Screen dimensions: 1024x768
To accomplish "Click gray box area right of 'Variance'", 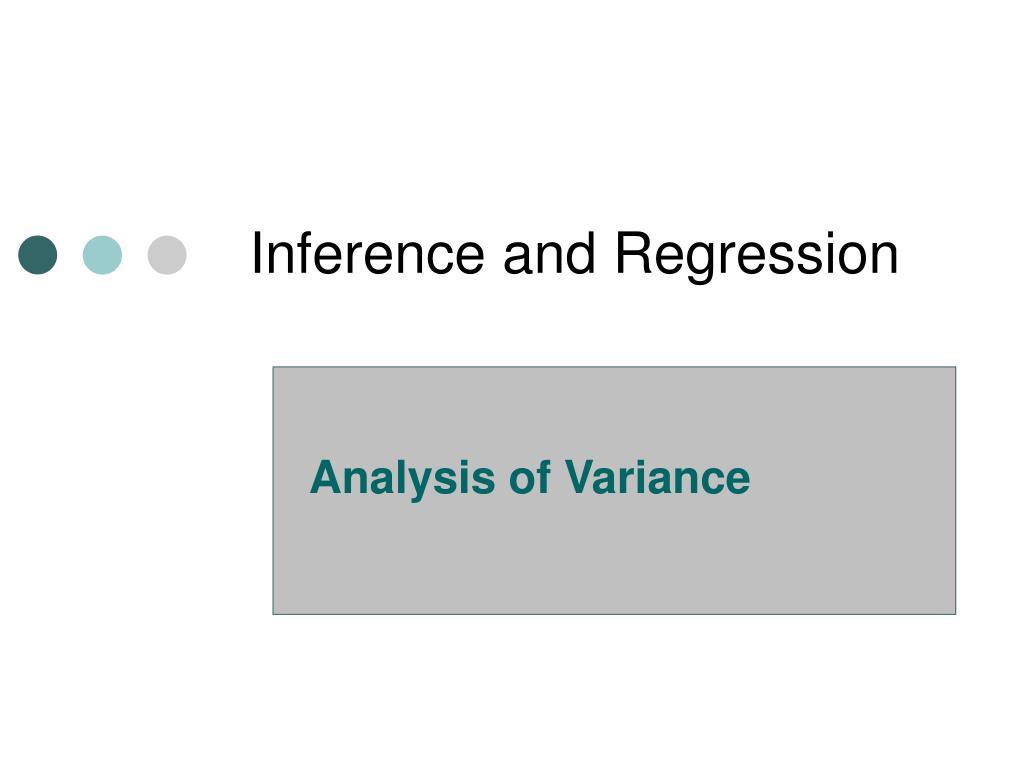I will point(852,478).
